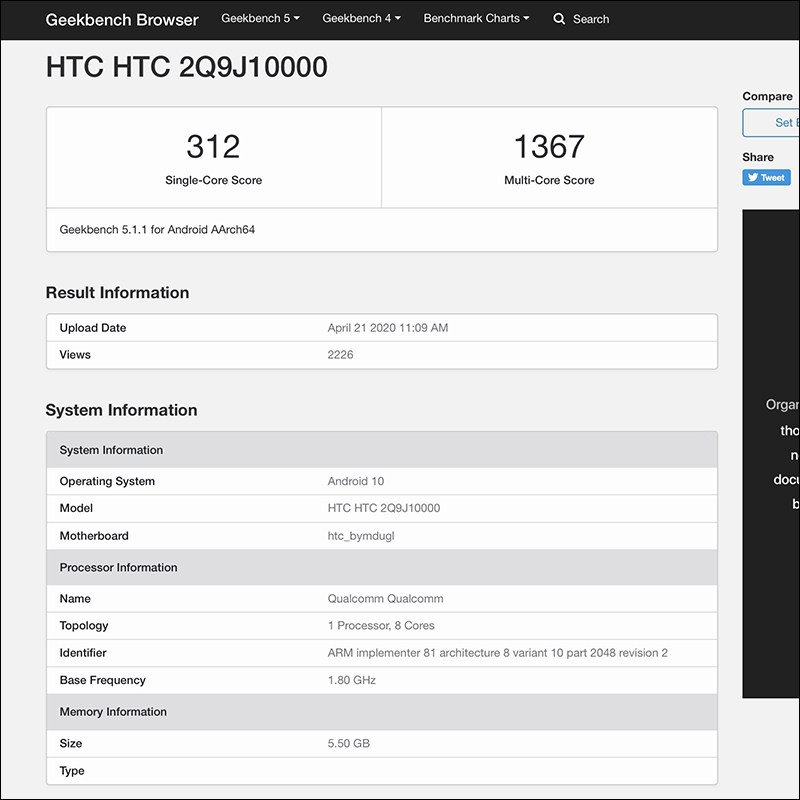Click the Twitter bird icon on Tweet button
Image resolution: width=800 pixels, height=800 pixels.
tap(752, 178)
